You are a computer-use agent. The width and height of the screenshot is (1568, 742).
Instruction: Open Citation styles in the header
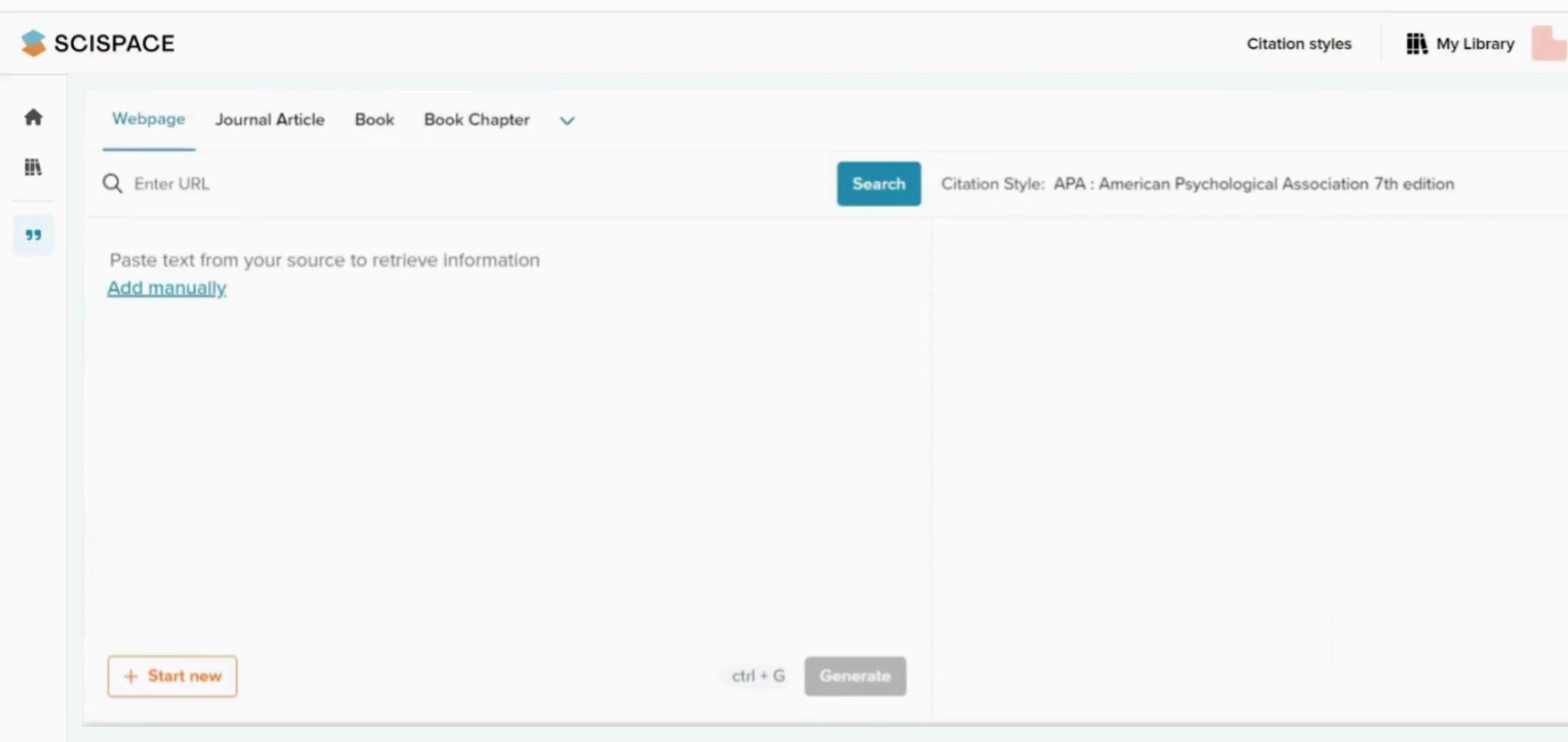coord(1299,43)
